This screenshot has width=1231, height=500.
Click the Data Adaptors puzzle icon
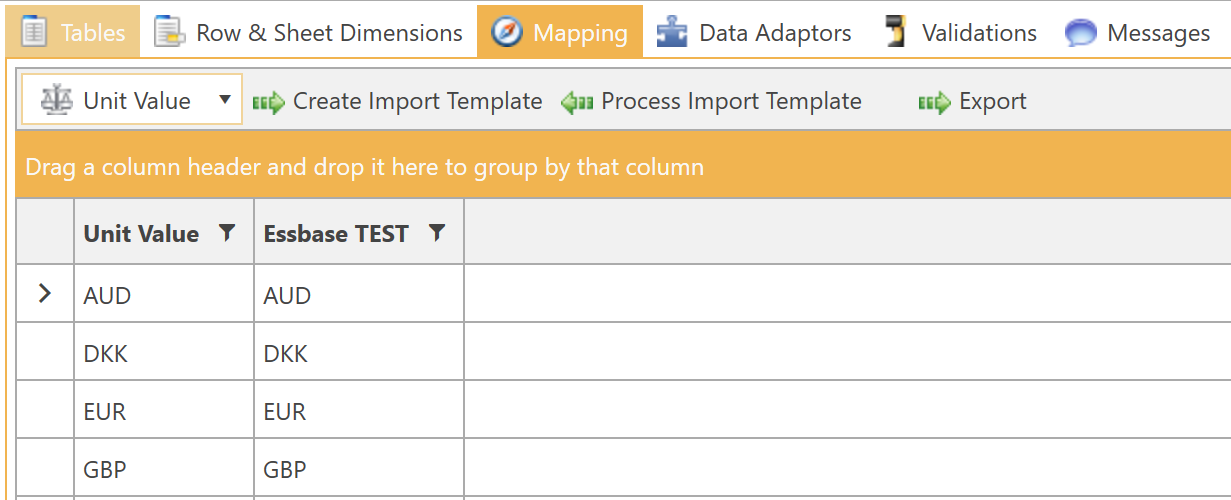click(x=672, y=33)
